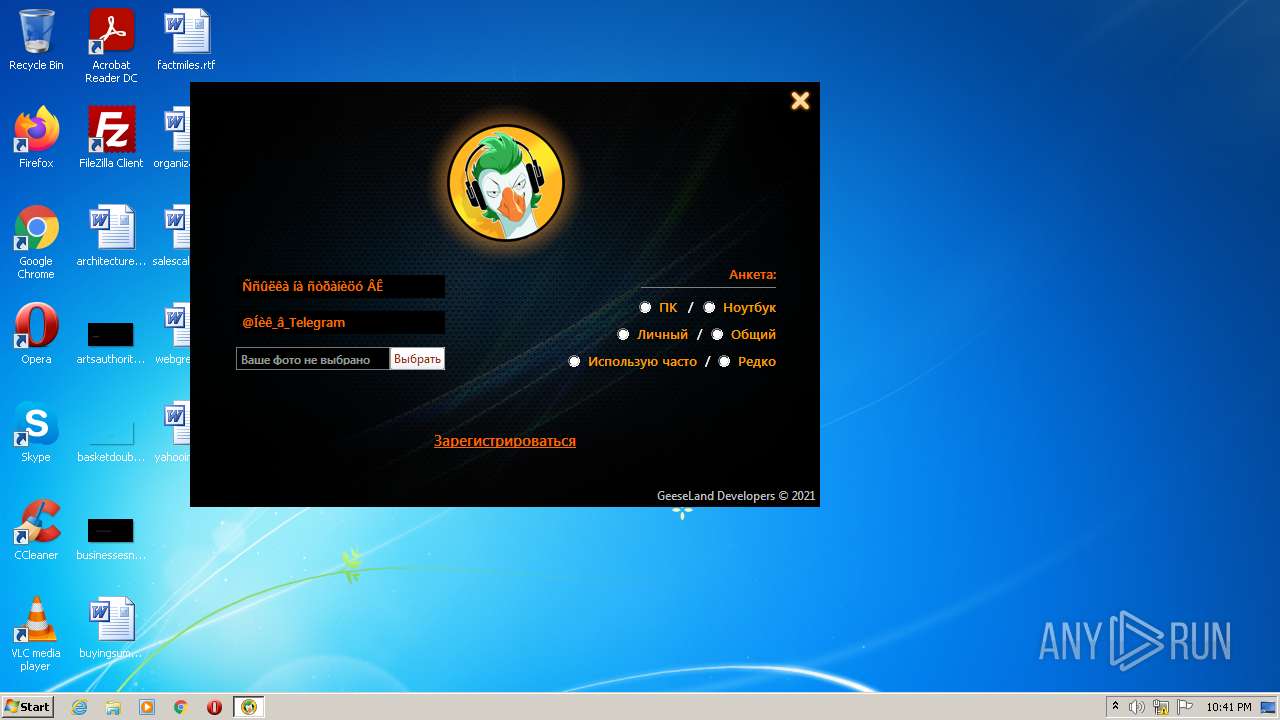Close the GeeseLand registration window
Screen dimensions: 1280x720
(800, 100)
